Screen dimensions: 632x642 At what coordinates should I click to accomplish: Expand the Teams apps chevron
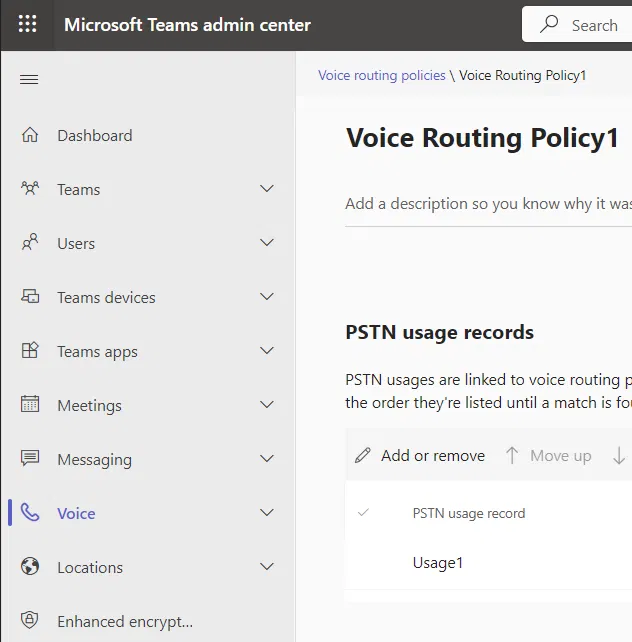coord(267,350)
